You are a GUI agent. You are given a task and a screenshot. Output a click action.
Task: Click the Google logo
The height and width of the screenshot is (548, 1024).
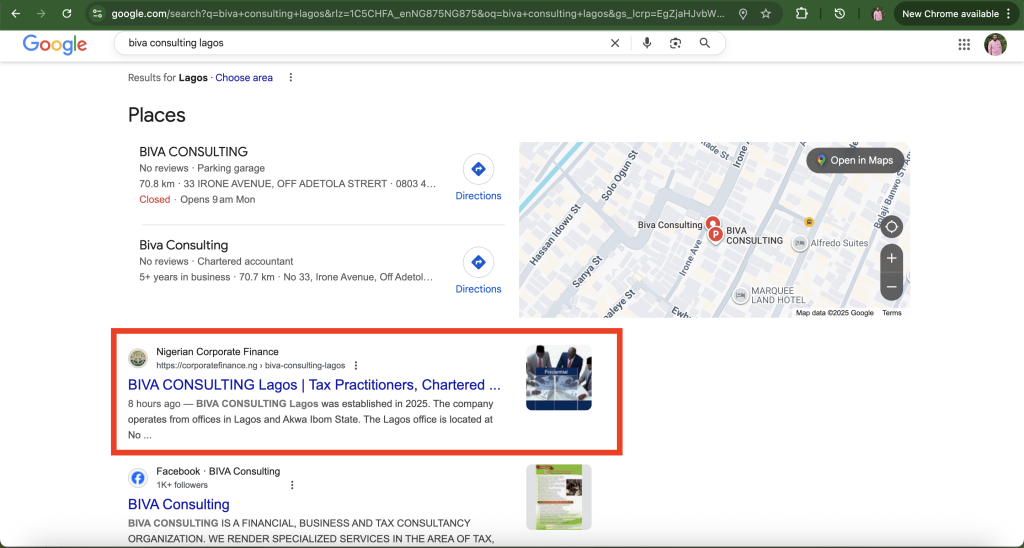click(55, 44)
